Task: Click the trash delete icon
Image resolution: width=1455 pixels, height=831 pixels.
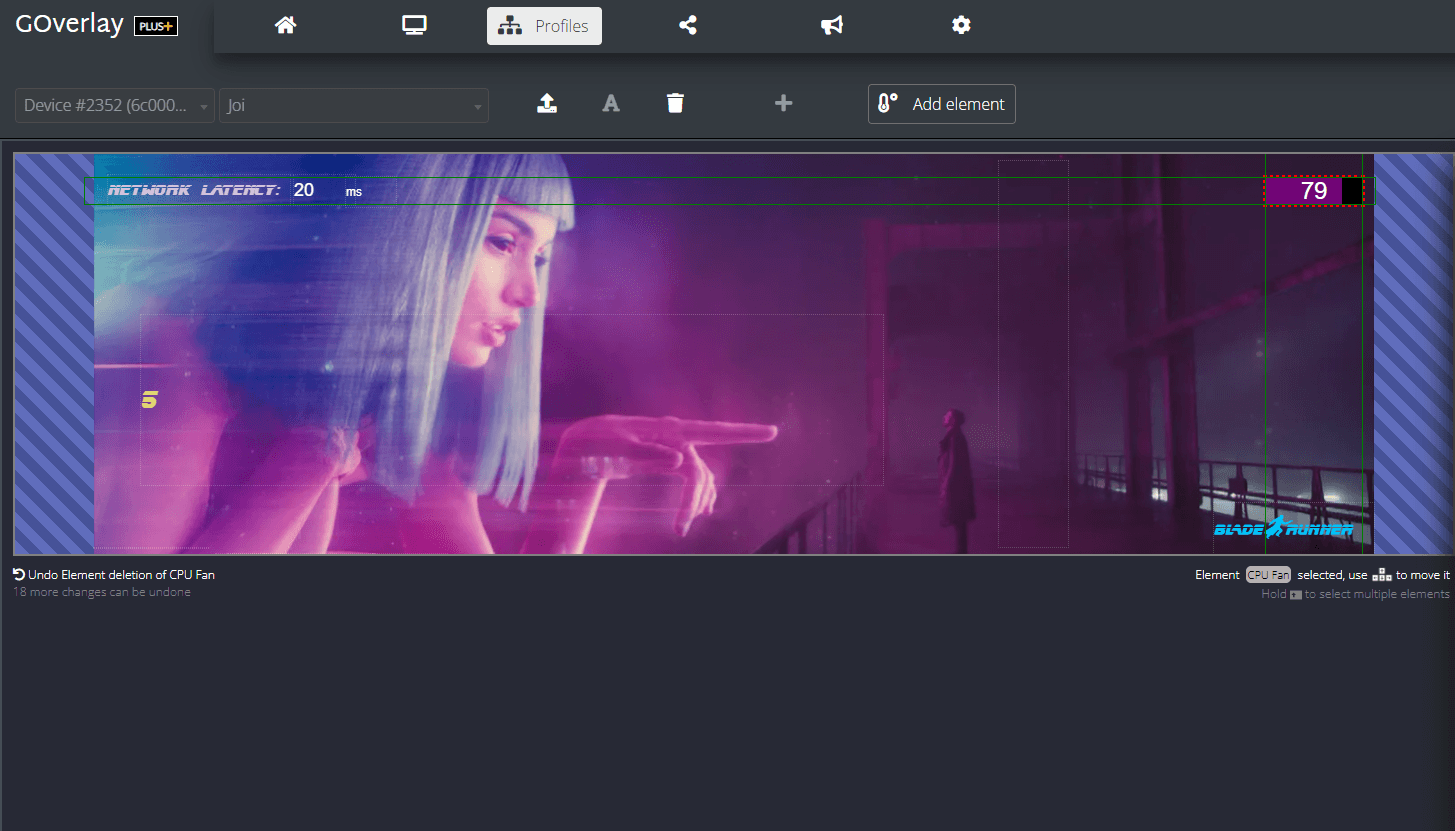Action: click(x=676, y=103)
